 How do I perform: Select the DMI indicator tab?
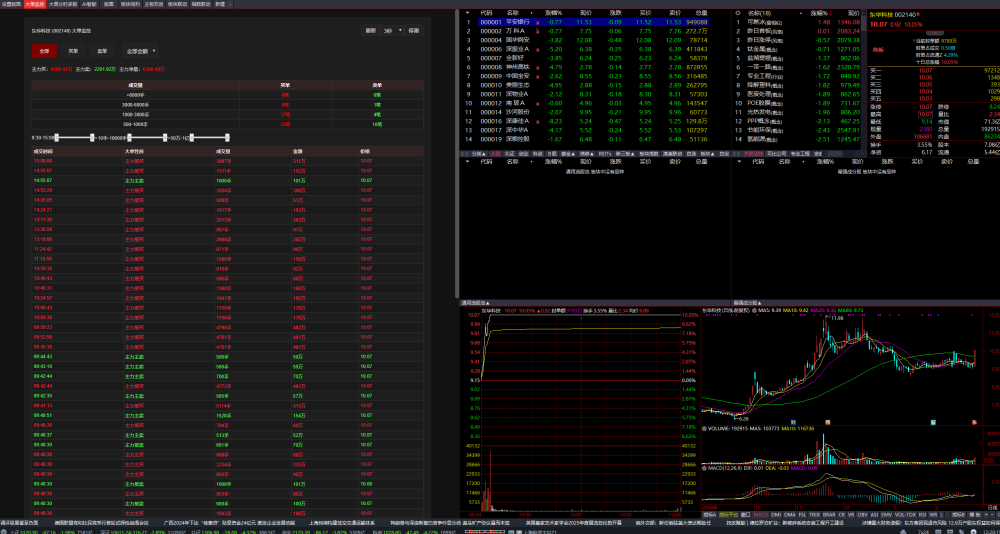(776, 515)
